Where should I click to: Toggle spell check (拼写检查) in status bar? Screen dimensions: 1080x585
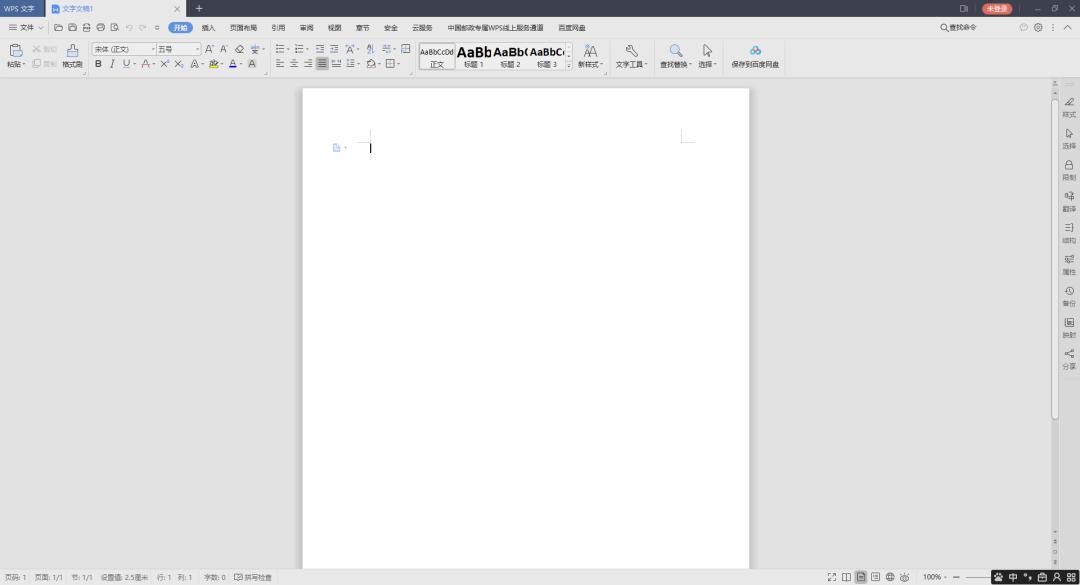click(253, 577)
